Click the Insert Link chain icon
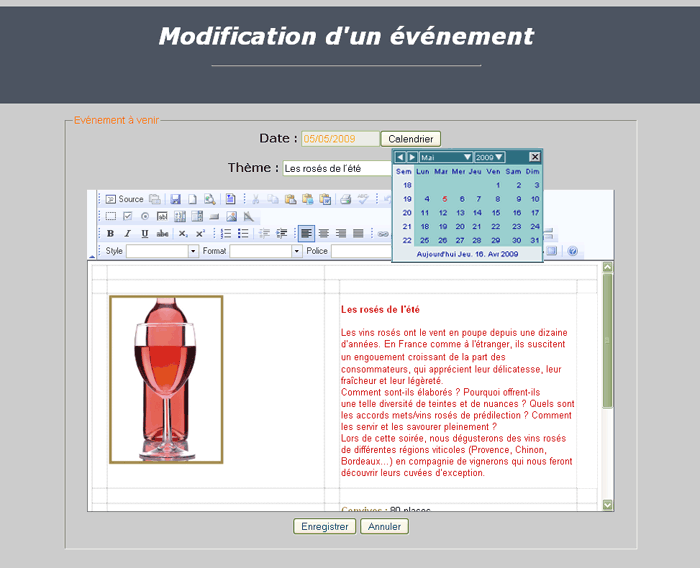The height and width of the screenshot is (568, 700). pos(383,234)
